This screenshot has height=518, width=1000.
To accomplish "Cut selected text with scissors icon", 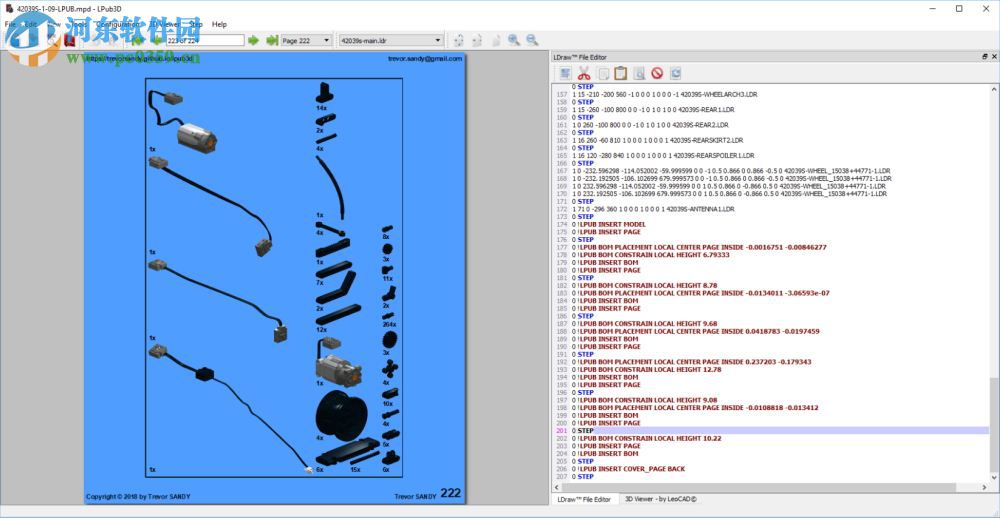I will [x=584, y=73].
